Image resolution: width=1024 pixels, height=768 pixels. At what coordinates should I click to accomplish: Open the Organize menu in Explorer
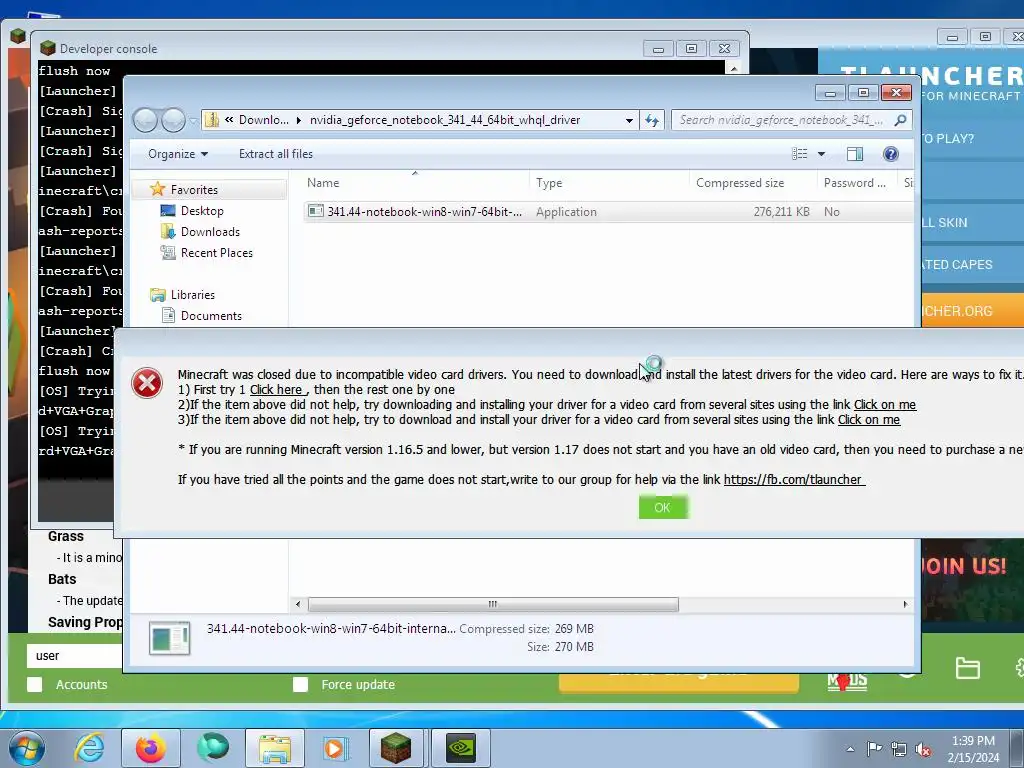coord(178,154)
